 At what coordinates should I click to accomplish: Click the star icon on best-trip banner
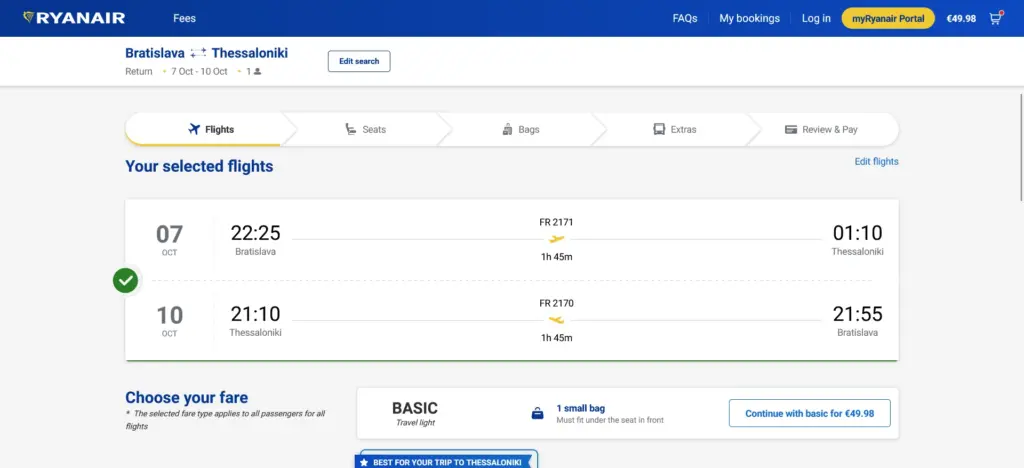pos(364,462)
